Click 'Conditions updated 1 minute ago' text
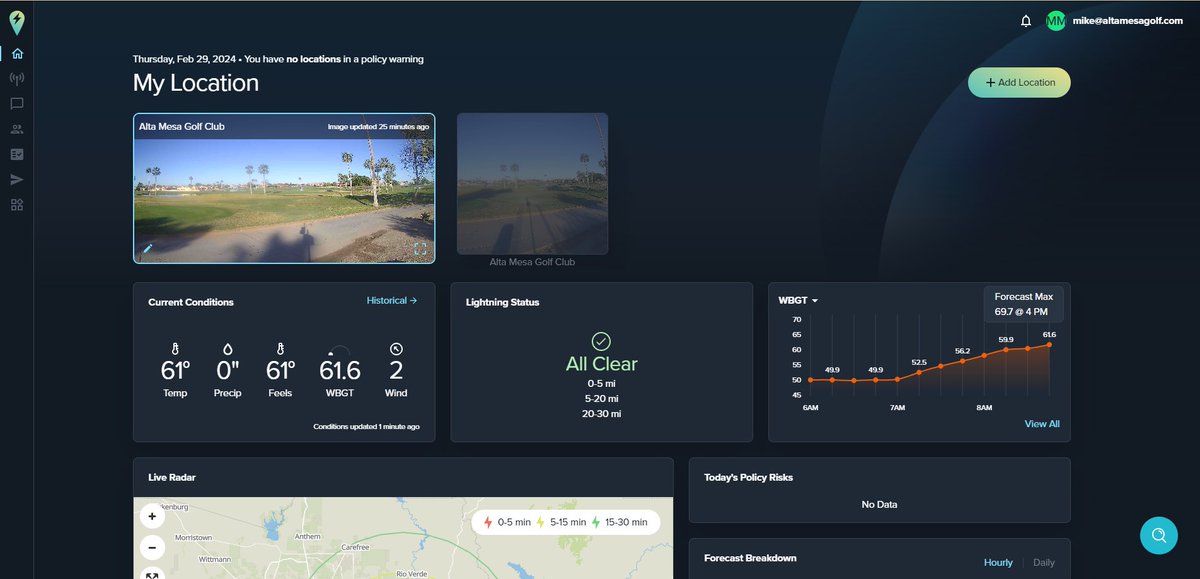The width and height of the screenshot is (1200, 579). (366, 426)
